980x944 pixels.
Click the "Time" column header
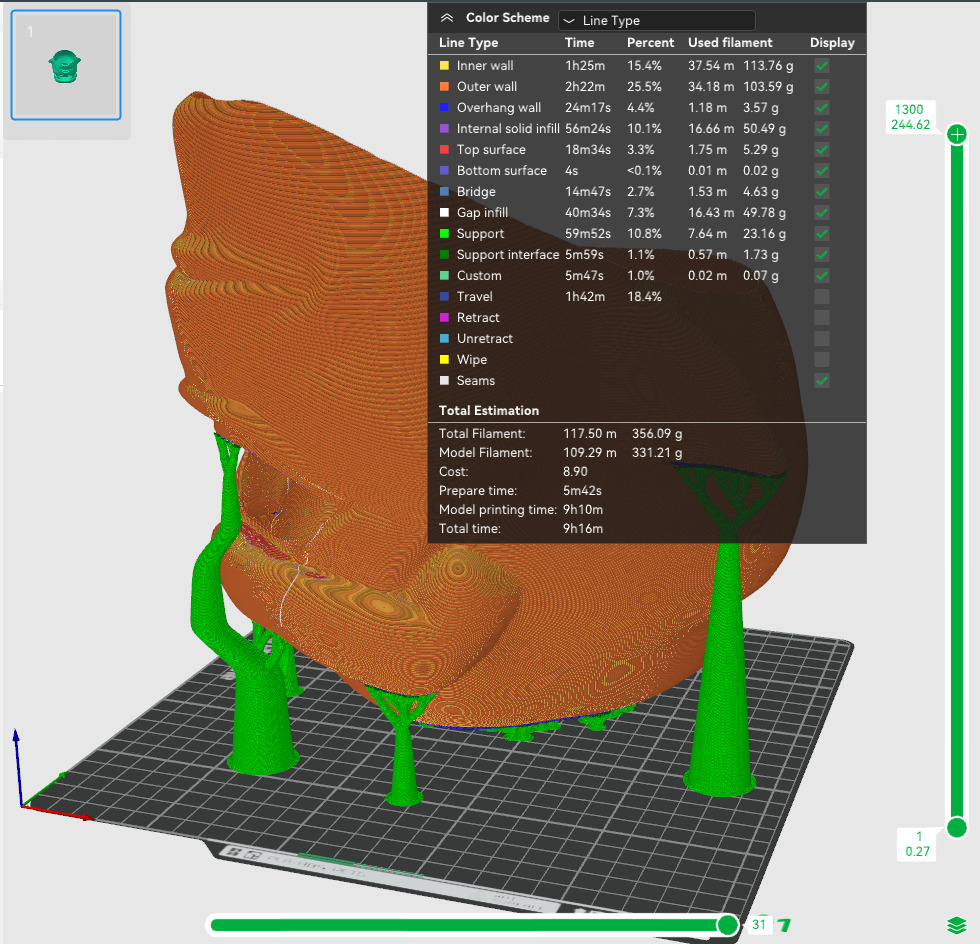pyautogui.click(x=579, y=43)
